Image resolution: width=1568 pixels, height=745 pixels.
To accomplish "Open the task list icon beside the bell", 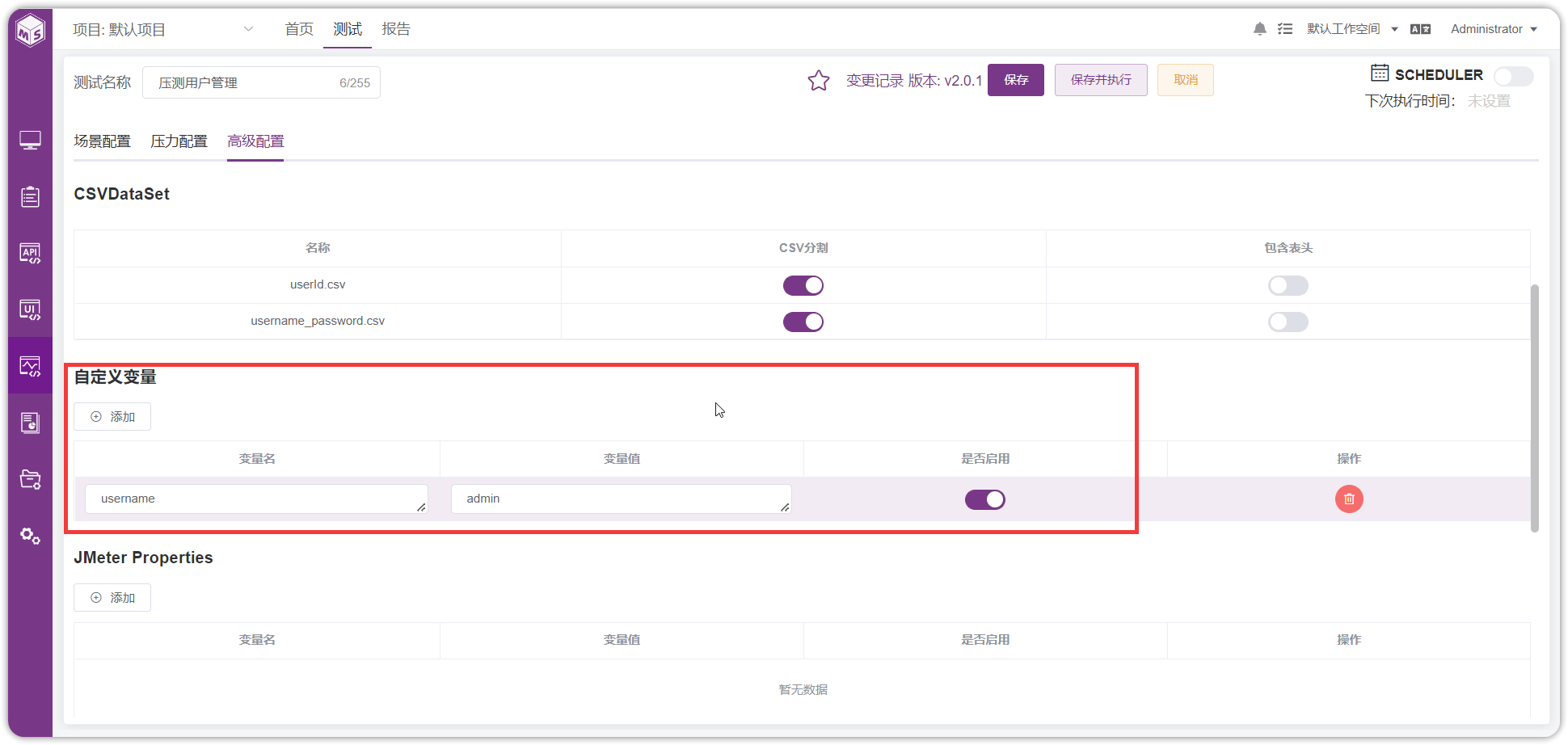I will [1285, 29].
